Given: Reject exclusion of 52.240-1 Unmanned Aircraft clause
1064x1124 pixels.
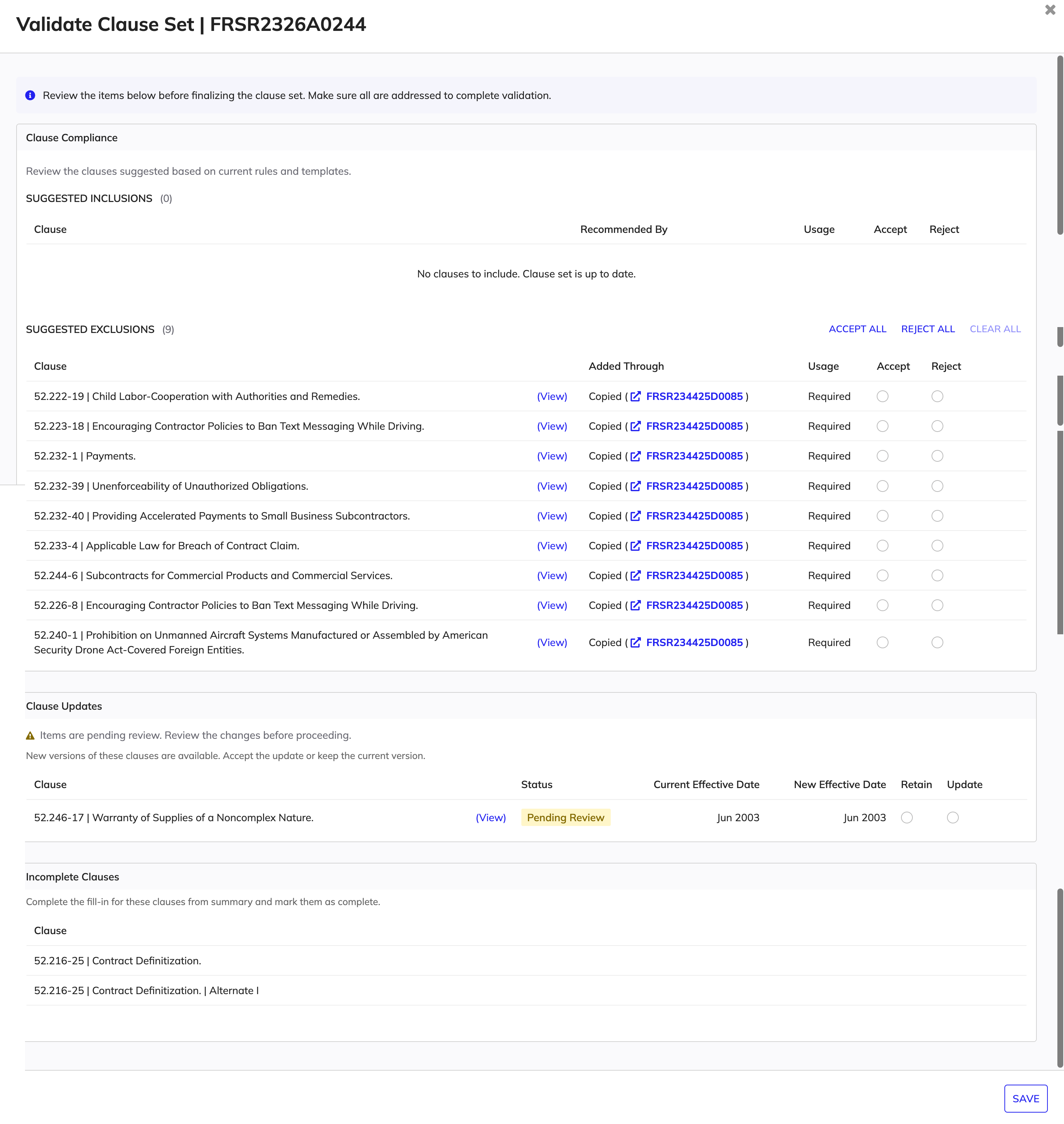Looking at the screenshot, I should [x=937, y=642].
